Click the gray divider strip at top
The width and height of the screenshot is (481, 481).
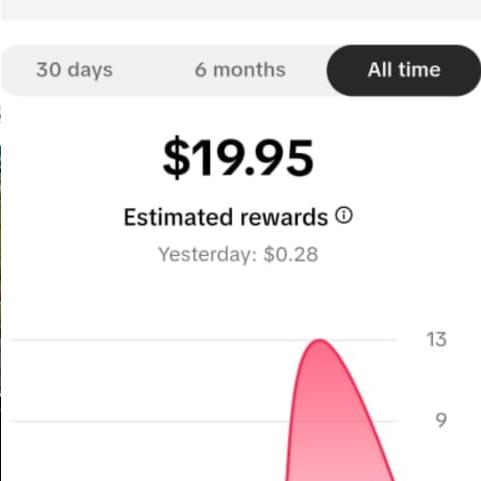[241, 9]
